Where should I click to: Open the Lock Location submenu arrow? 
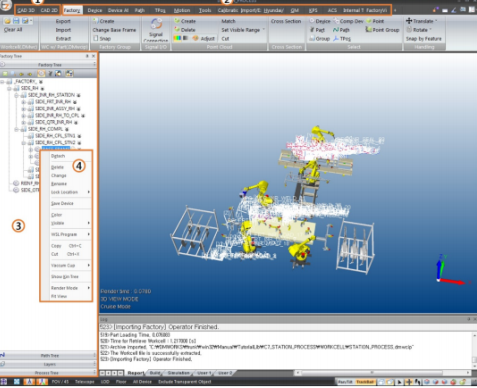click(88, 192)
